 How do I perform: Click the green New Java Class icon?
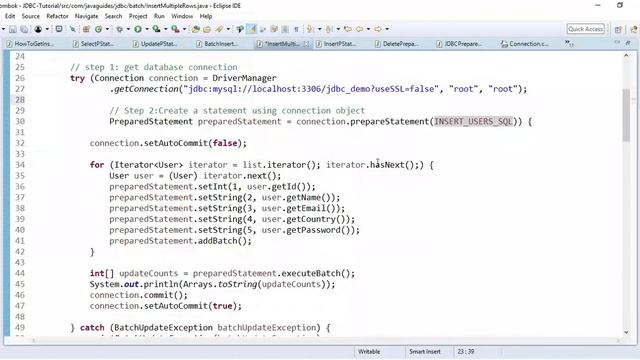pyautogui.click(x=98, y=29)
